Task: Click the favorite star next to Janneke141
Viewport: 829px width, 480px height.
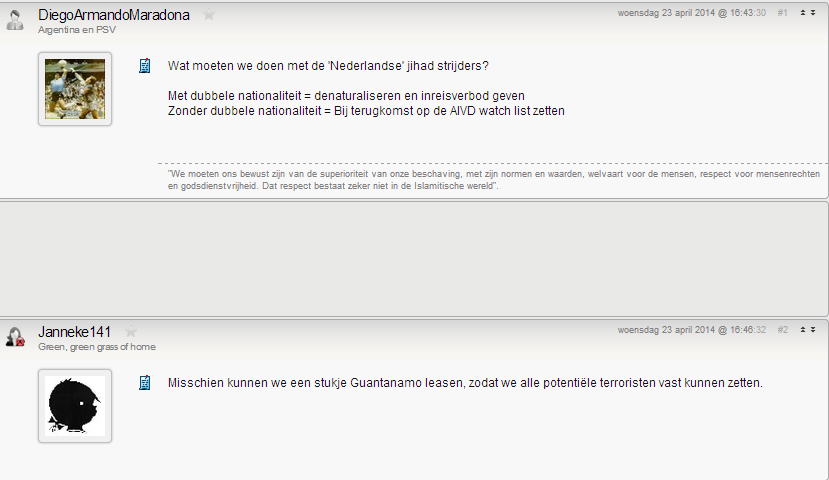Action: pos(131,331)
